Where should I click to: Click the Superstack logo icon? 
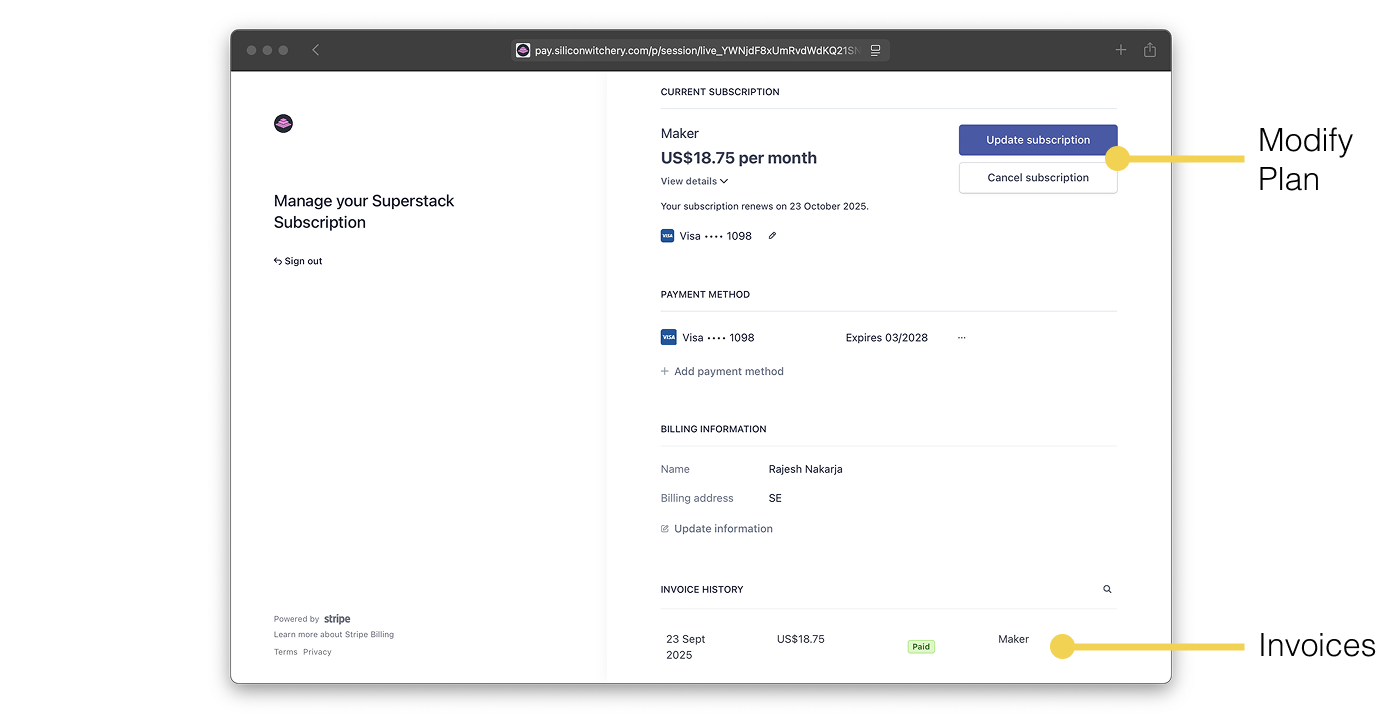[x=283, y=124]
